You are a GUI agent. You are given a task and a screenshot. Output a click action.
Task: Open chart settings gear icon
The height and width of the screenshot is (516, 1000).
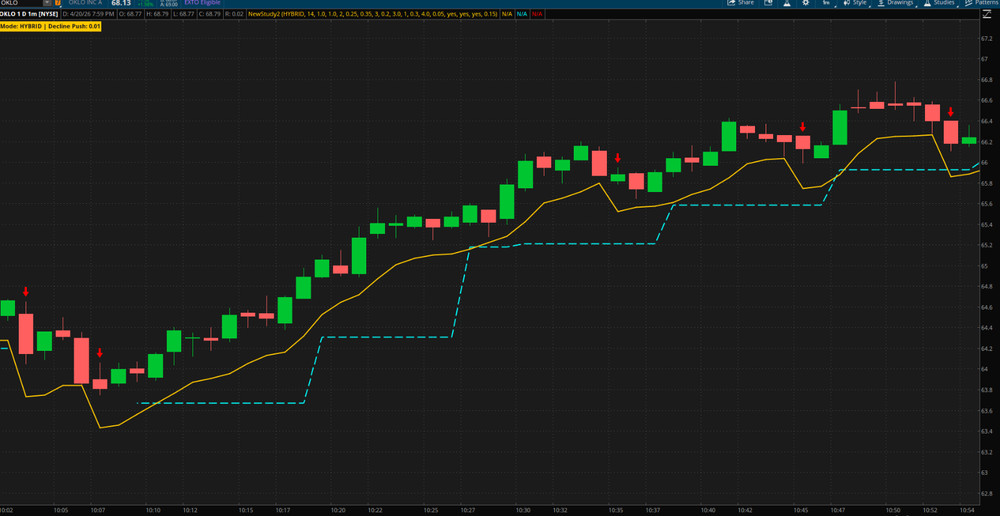coord(805,3)
